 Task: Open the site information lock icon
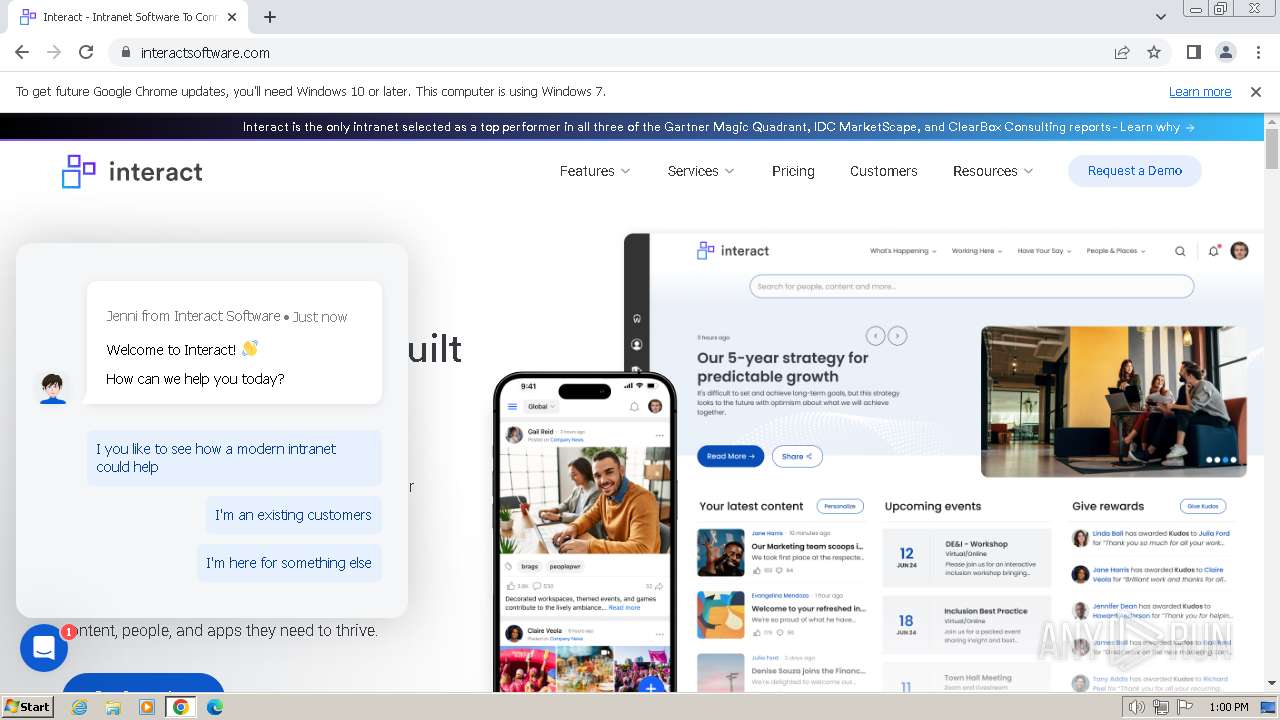pos(125,52)
